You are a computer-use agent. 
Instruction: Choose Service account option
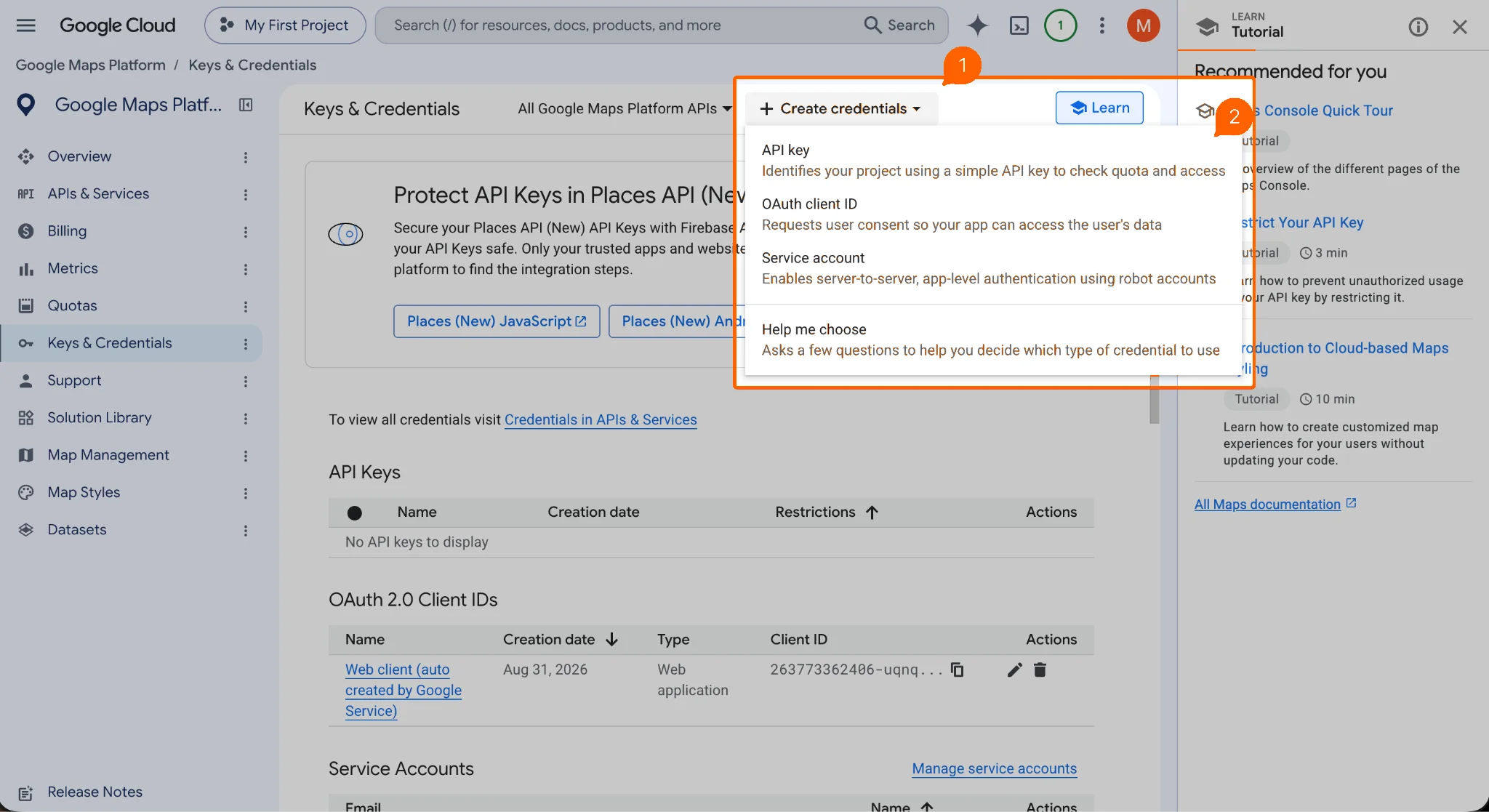click(993, 268)
